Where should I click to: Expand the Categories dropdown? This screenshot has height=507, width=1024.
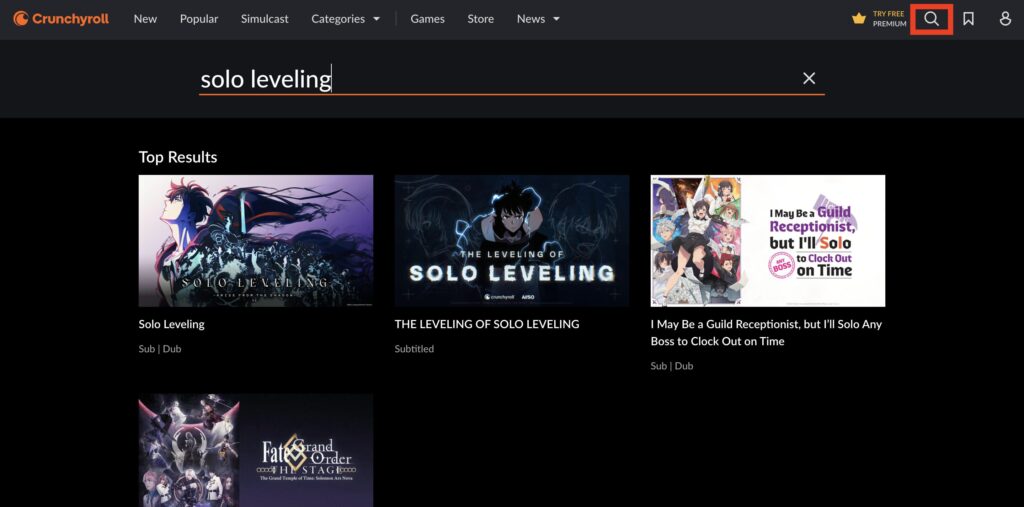(x=345, y=19)
